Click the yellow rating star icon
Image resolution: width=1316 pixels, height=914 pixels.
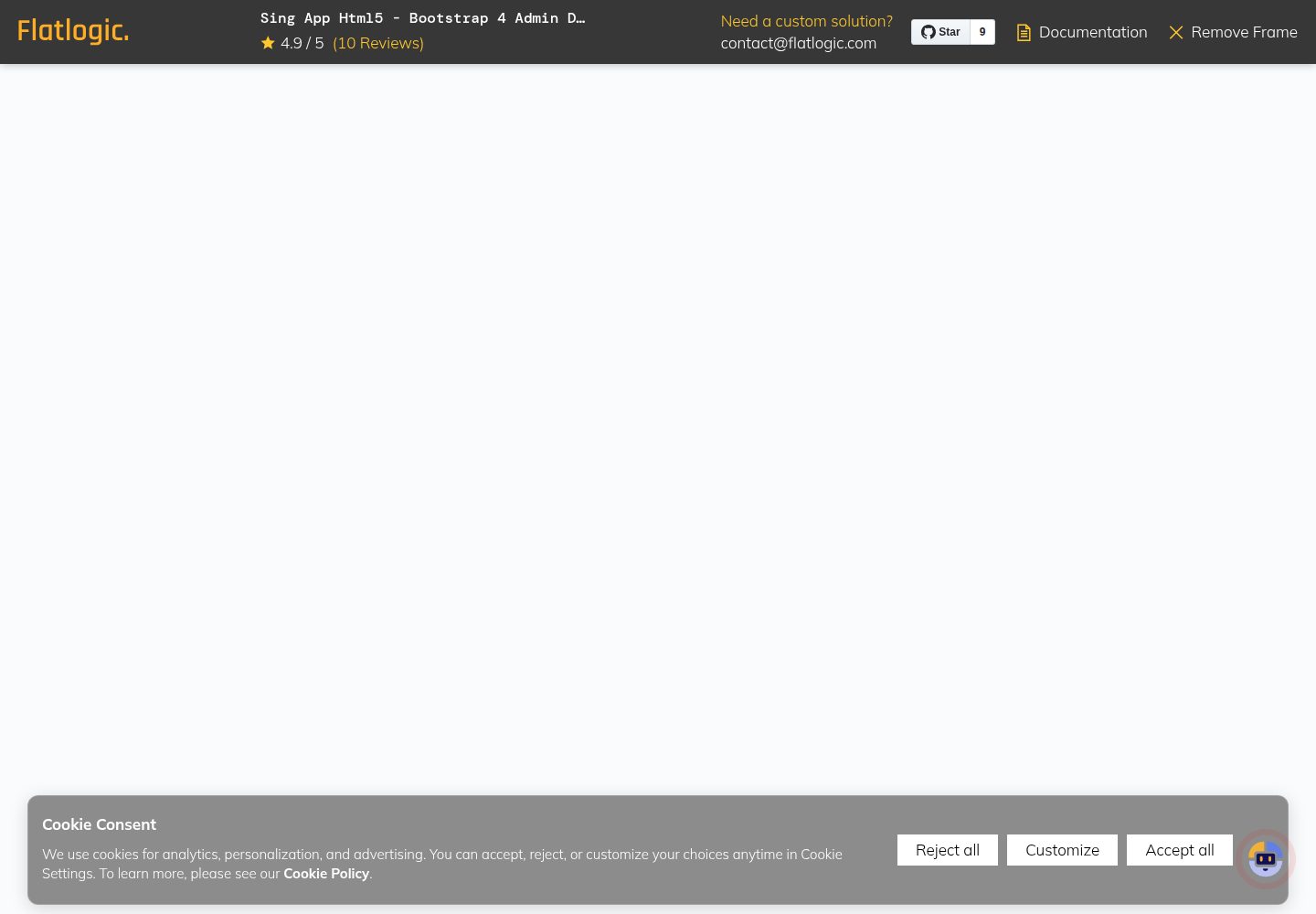point(268,43)
